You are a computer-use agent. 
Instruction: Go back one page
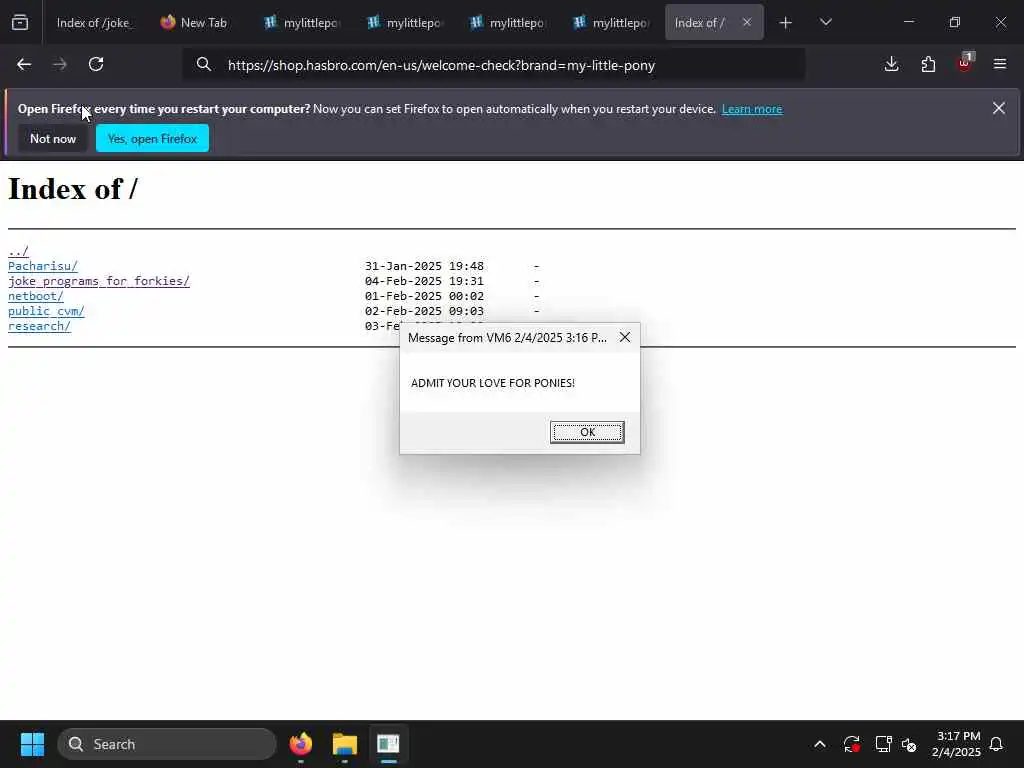click(x=24, y=64)
